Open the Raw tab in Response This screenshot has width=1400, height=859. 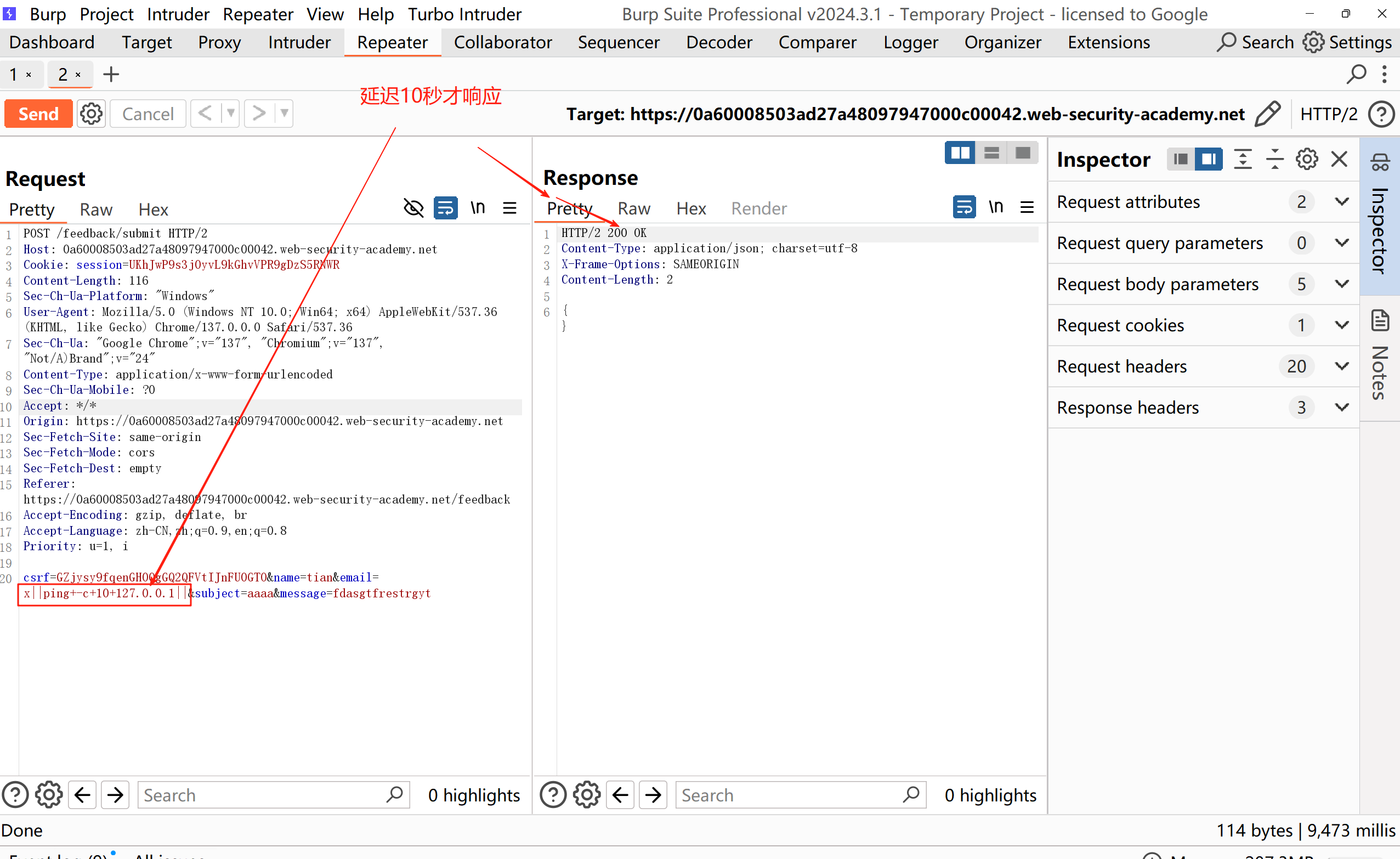(633, 208)
